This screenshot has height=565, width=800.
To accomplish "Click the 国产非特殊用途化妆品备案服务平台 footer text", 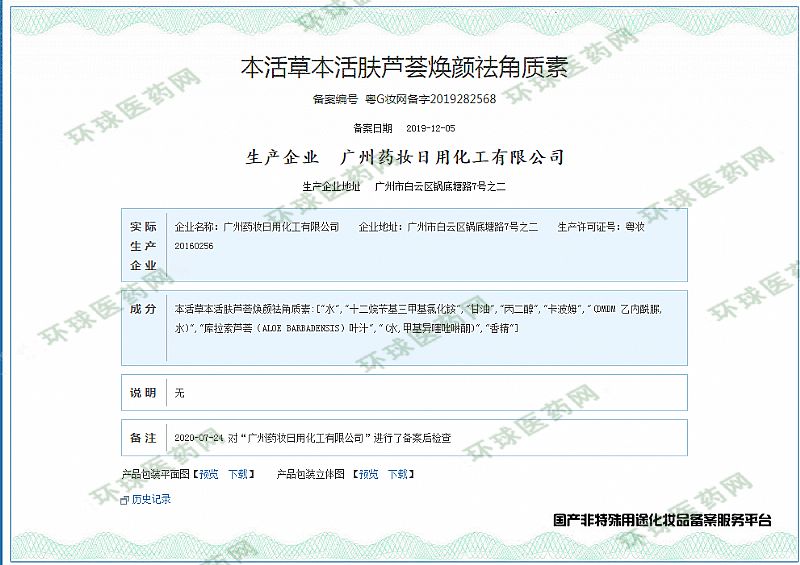I will 662,521.
